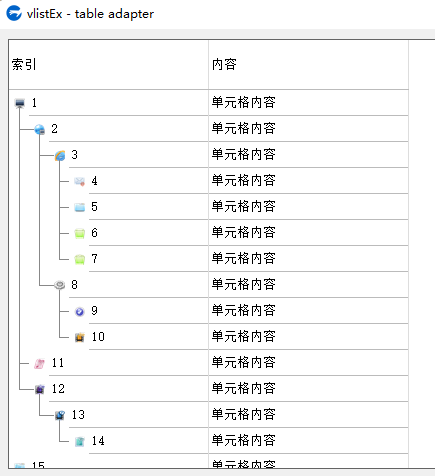Click the globe network icon beside row 2
Screen dimensions: 435x476
point(40,129)
